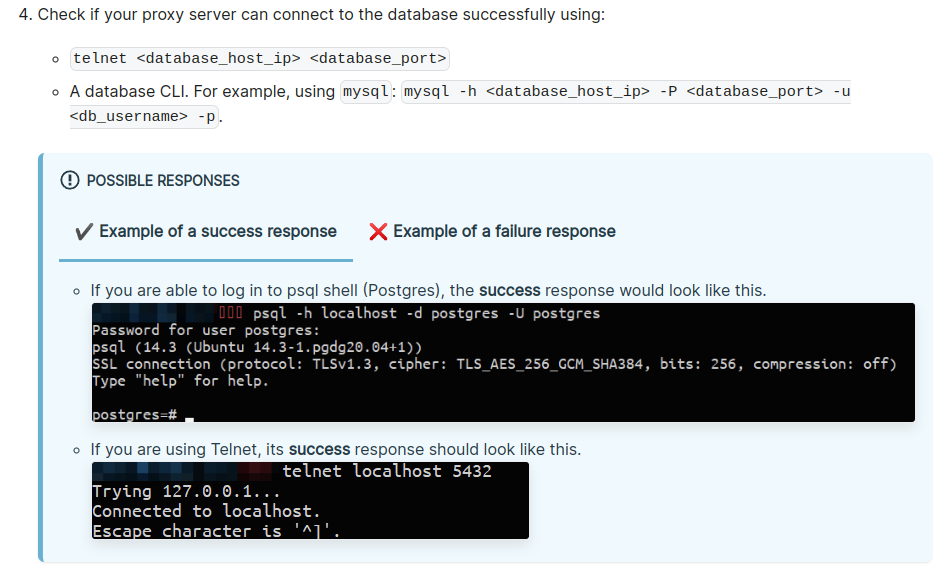The width and height of the screenshot is (949, 573).
Task: Click the red X failure icon
Action: [378, 232]
